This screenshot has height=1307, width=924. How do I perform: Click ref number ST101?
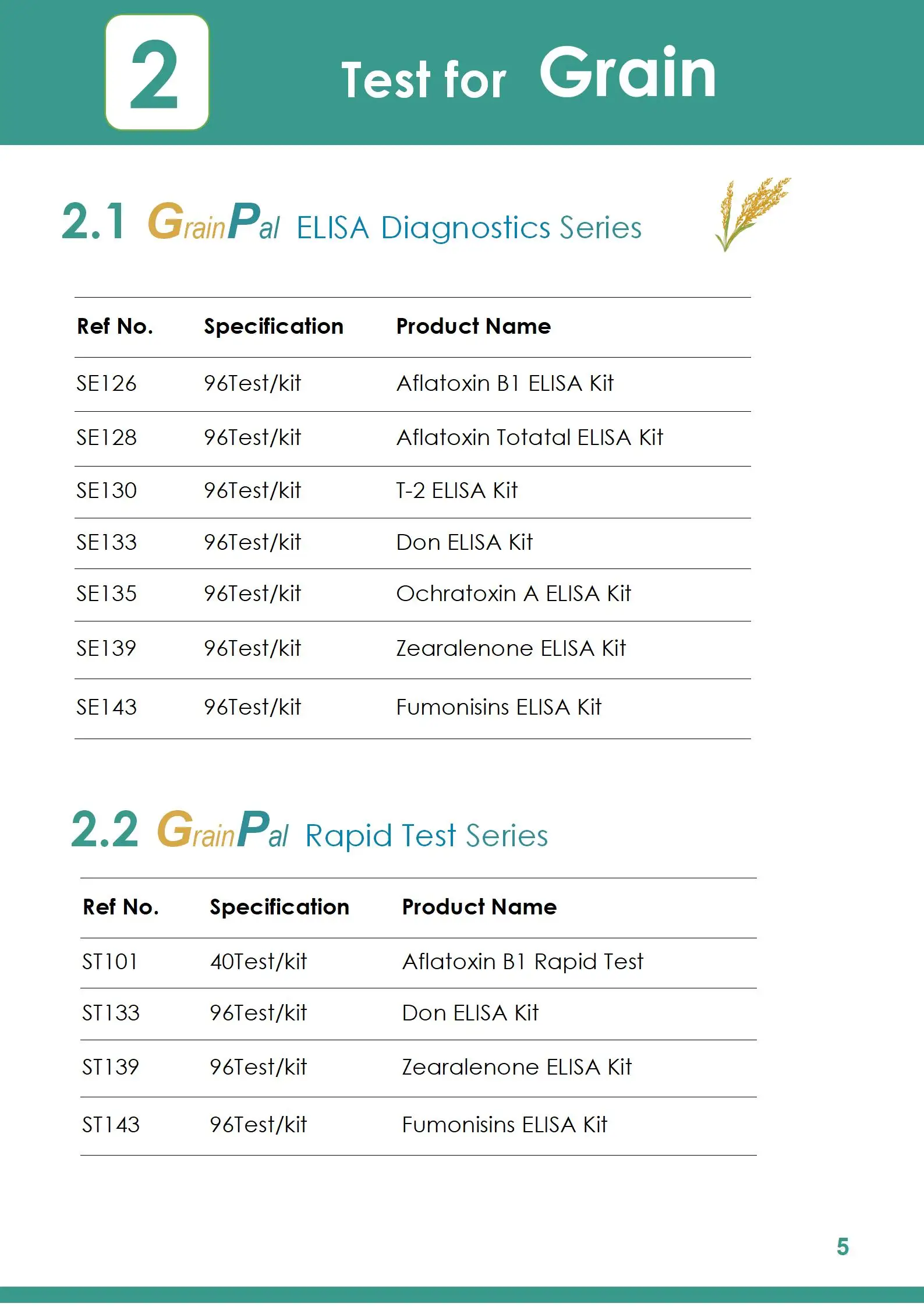point(110,962)
